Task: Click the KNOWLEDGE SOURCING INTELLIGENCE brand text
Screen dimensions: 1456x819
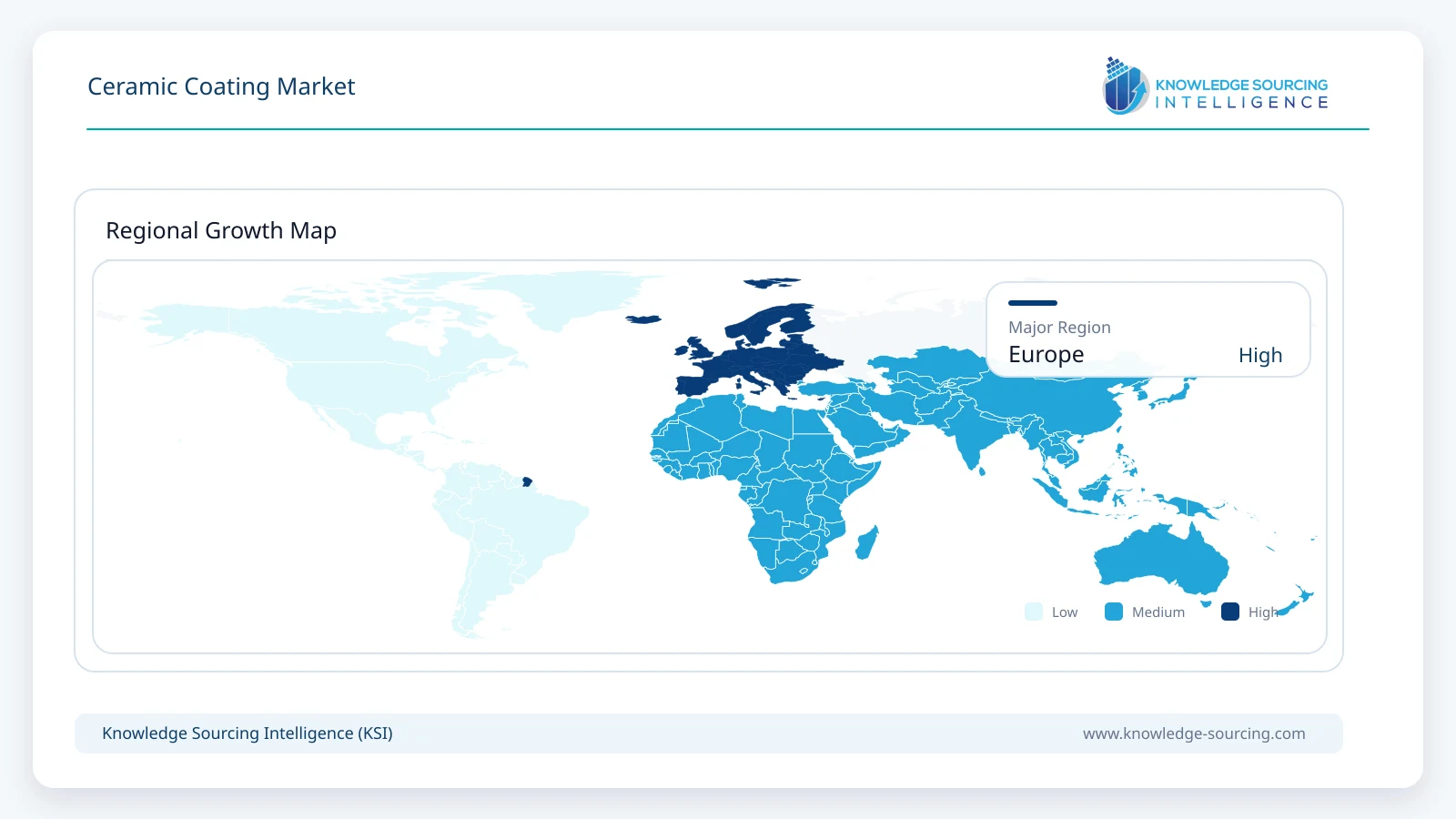Action: (1241, 94)
